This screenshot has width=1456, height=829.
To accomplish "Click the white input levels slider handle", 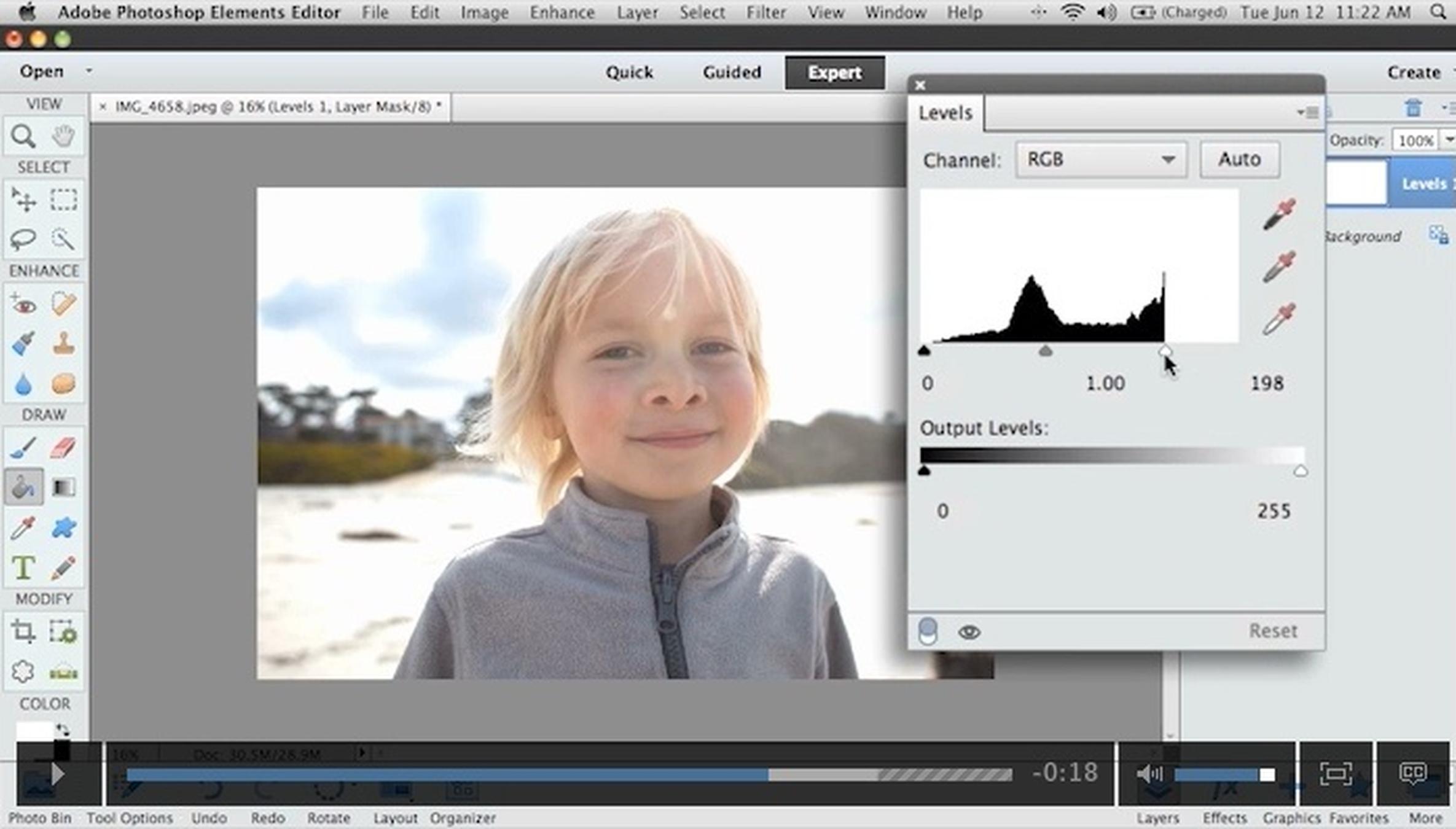I will click(1164, 351).
